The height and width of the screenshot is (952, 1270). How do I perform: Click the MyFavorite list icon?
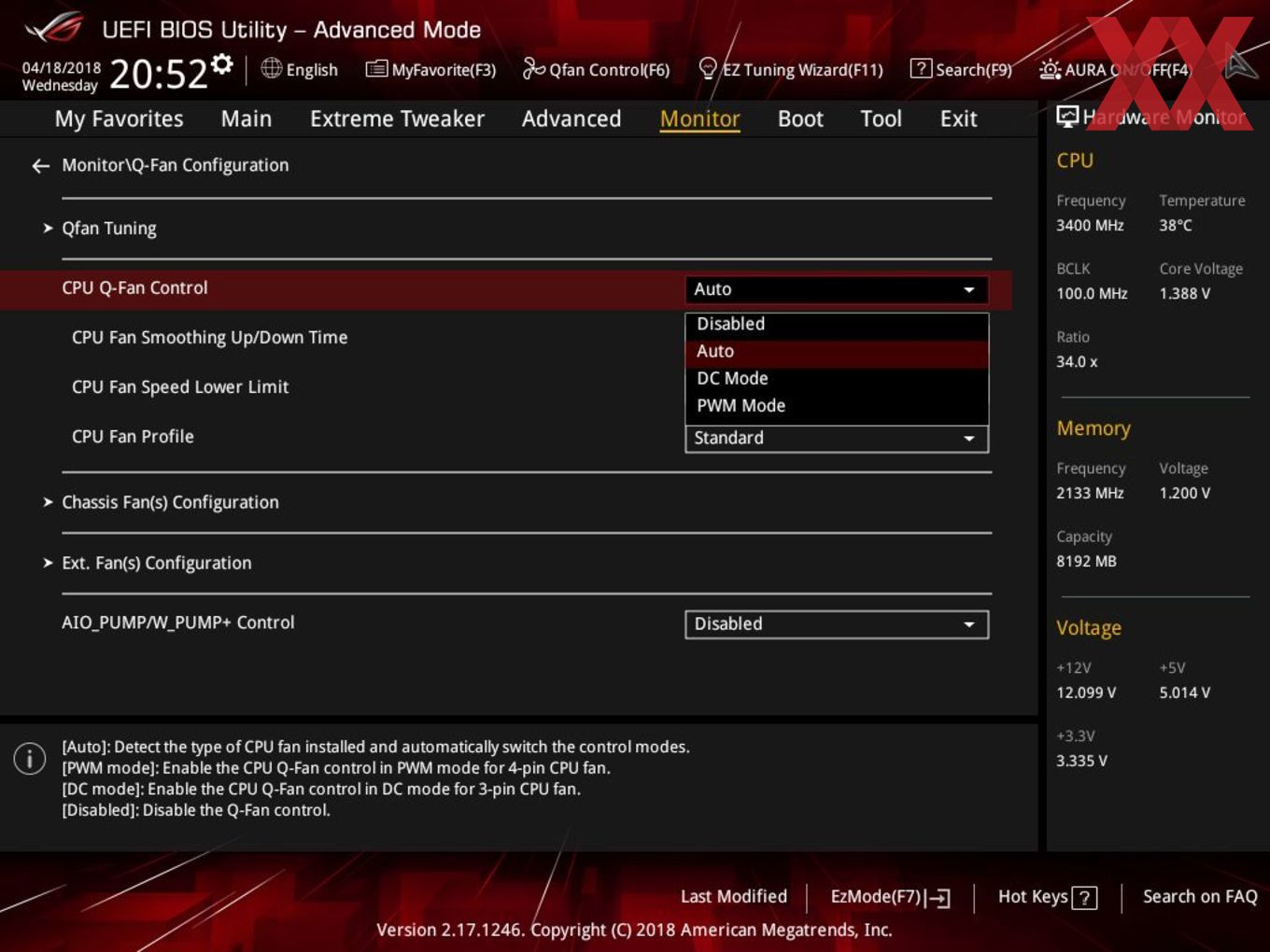[x=376, y=69]
